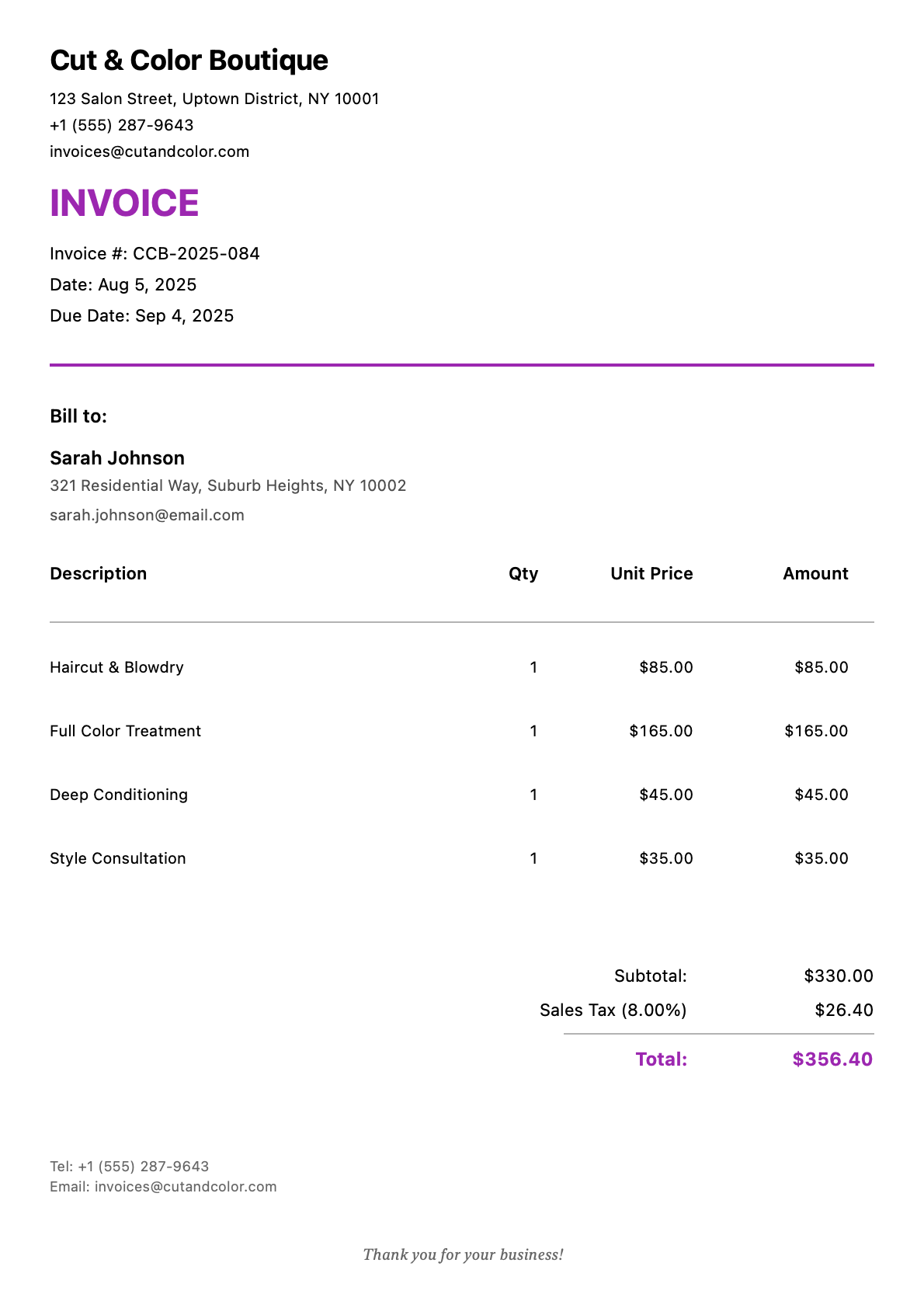Click the Amount column header
This screenshot has height=1308, width=924.
pos(815,573)
